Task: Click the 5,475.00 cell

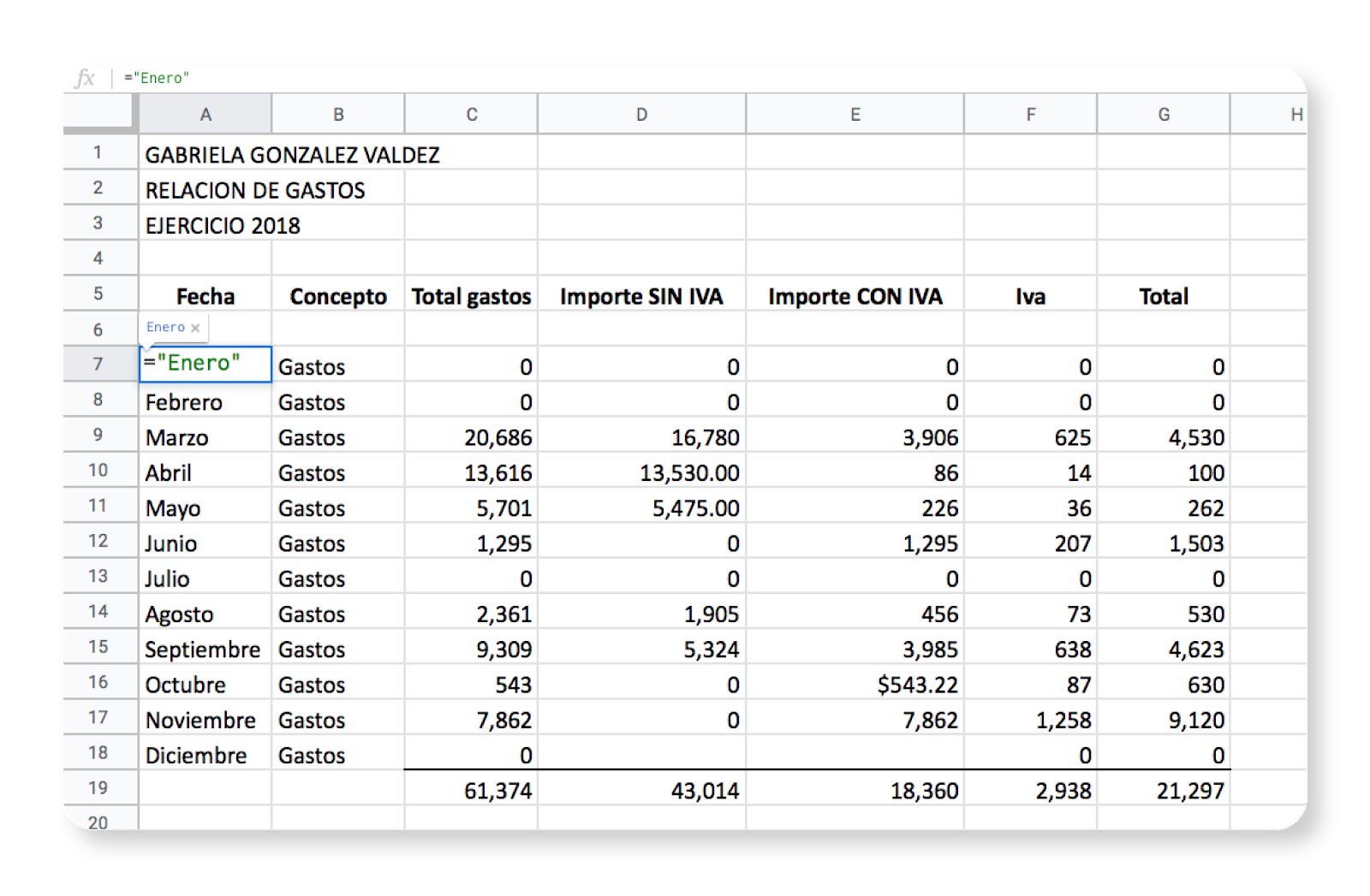Action: coord(641,508)
